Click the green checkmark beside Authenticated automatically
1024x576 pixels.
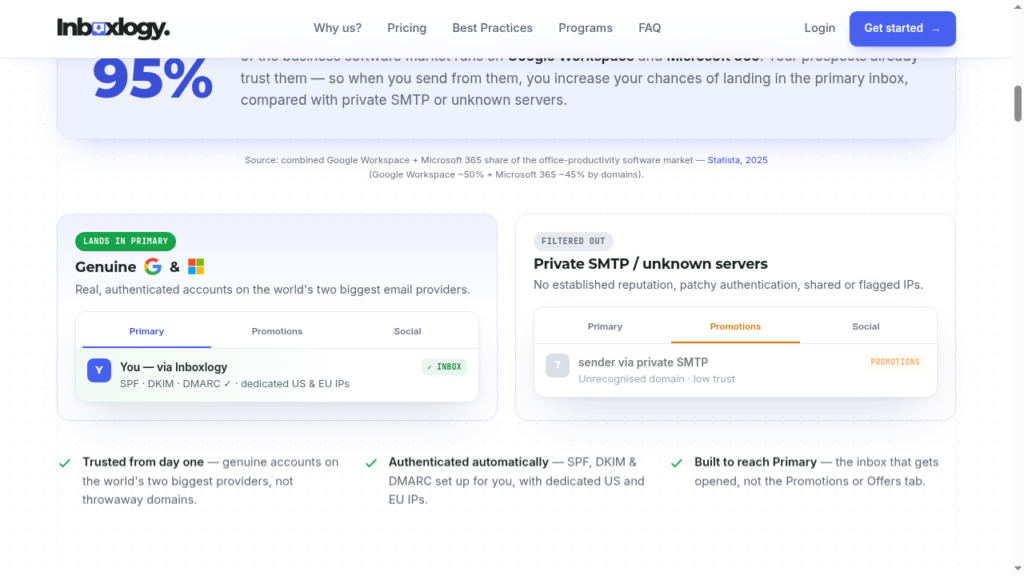point(371,463)
